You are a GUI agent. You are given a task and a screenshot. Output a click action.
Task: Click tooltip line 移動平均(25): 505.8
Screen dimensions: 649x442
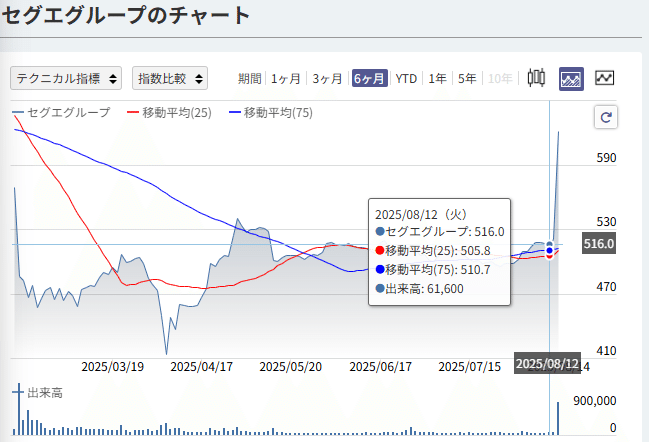pyautogui.click(x=433, y=250)
